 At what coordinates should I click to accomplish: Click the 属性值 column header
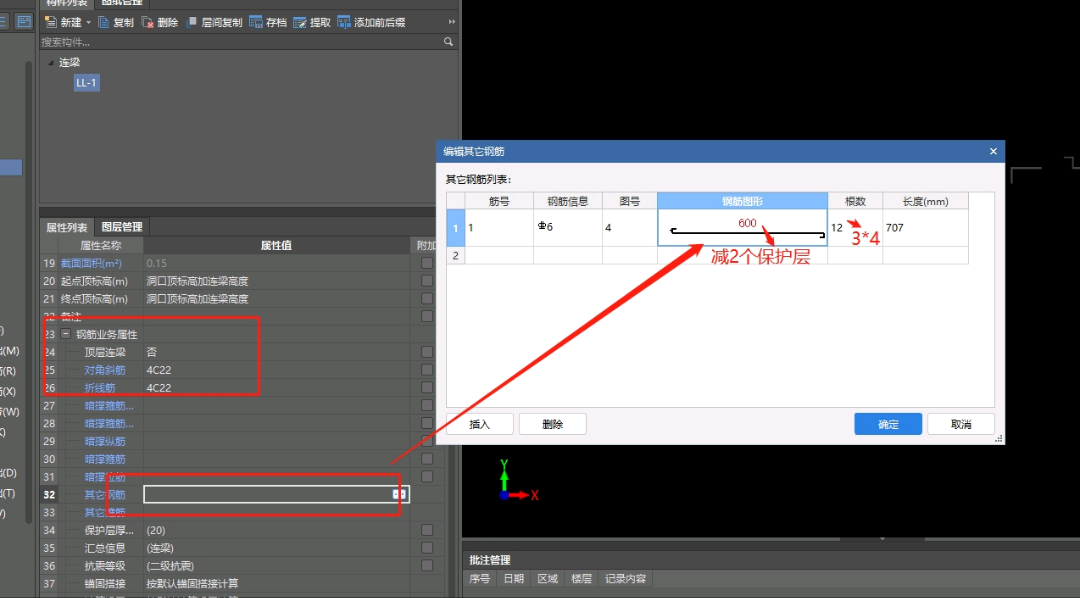[x=276, y=245]
